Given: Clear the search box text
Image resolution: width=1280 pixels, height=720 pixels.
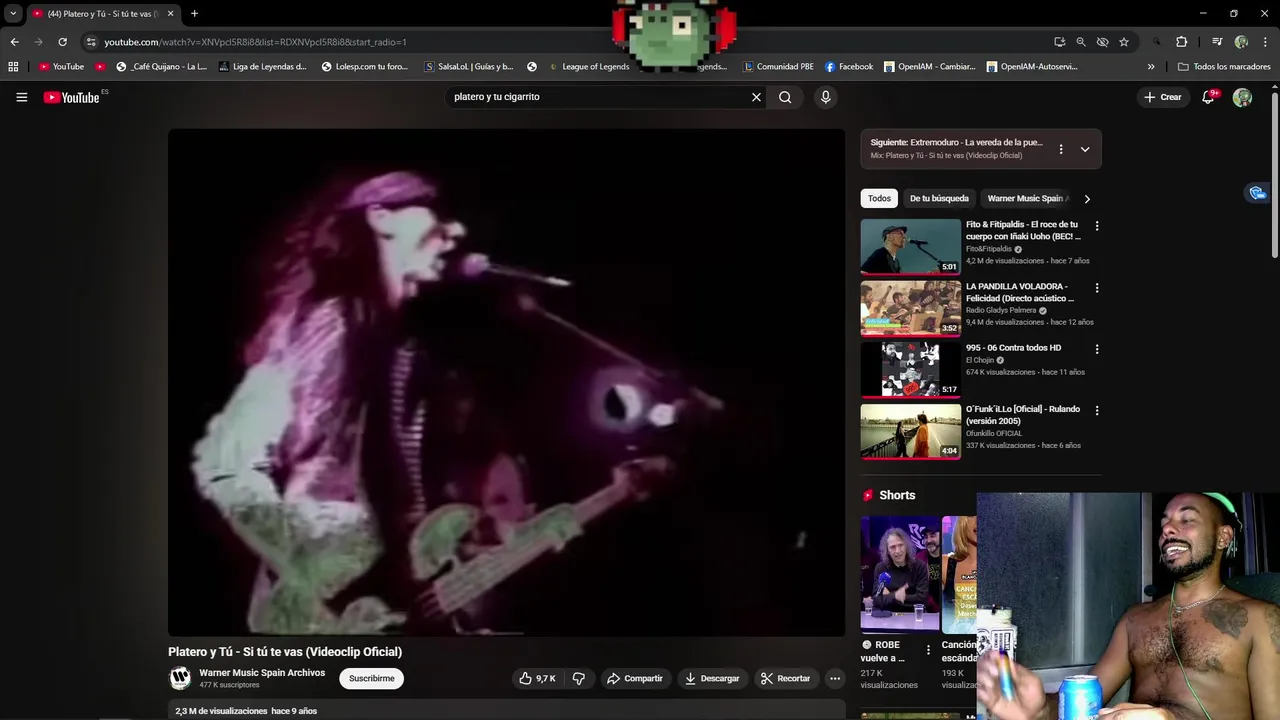Looking at the screenshot, I should (x=756, y=97).
